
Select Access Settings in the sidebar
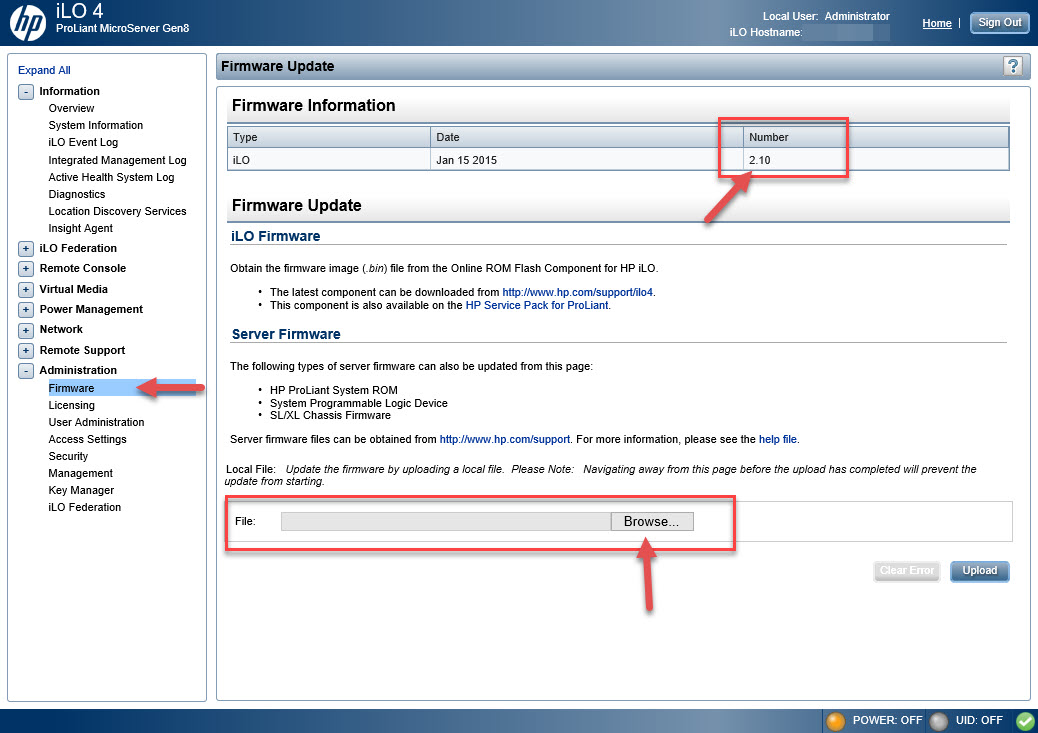(x=87, y=439)
